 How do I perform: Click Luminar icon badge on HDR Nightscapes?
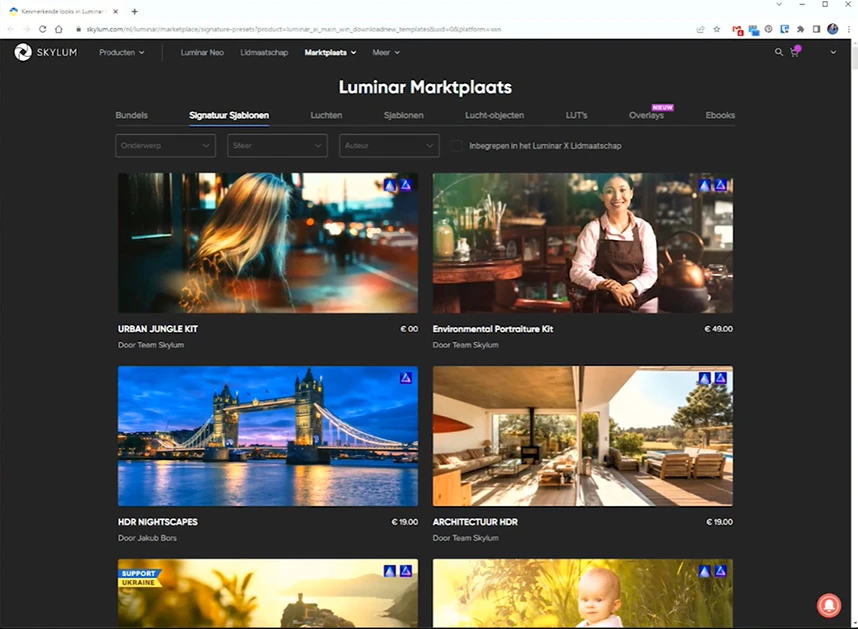pyautogui.click(x=405, y=377)
